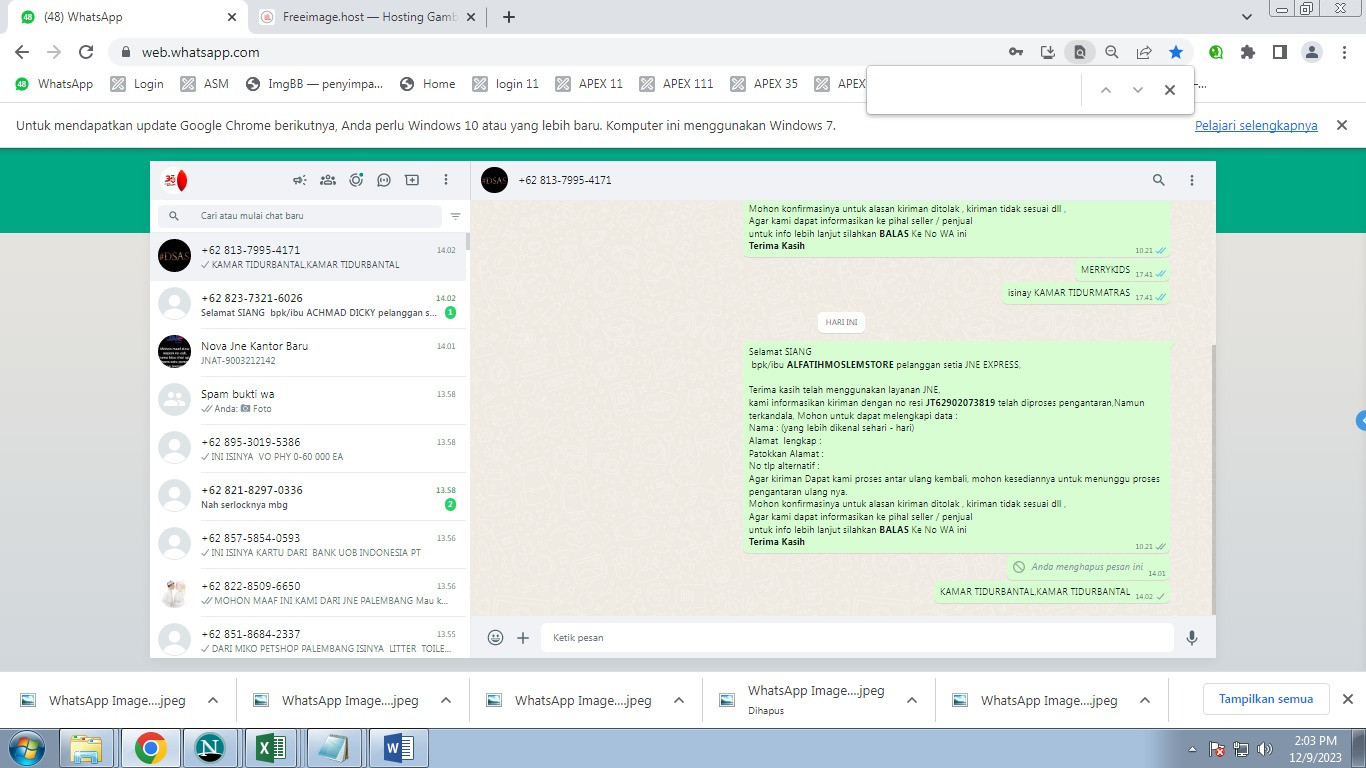This screenshot has height=768, width=1366.
Task: Toggle the unread chats filter icon
Action: 455,216
